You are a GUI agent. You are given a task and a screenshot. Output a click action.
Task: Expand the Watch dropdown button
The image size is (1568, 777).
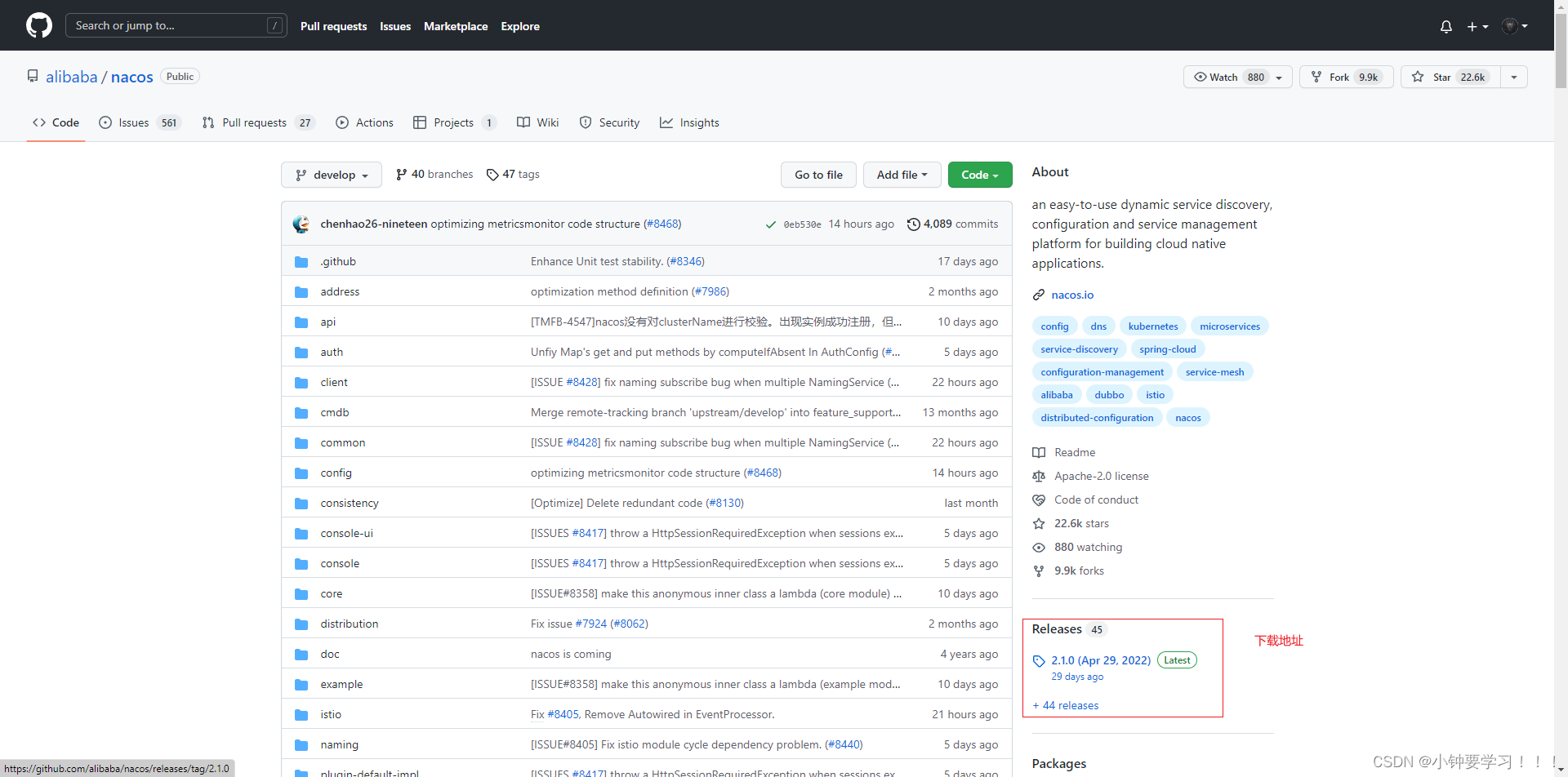click(x=1237, y=77)
